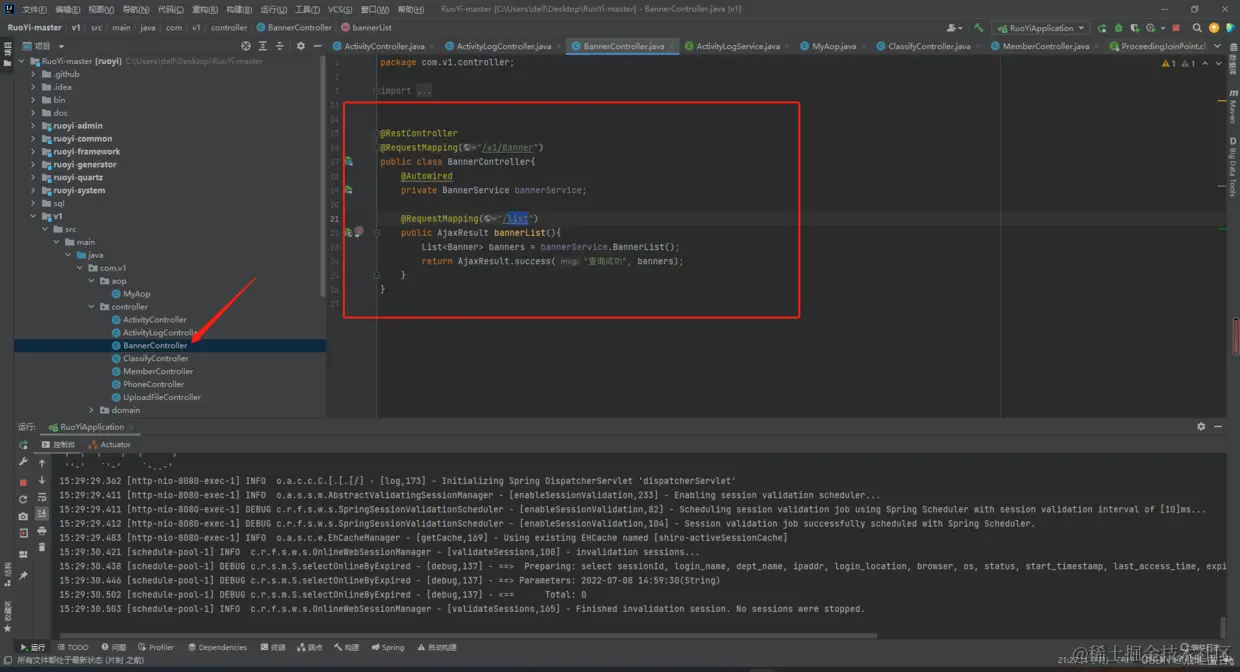The height and width of the screenshot is (672, 1240).
Task: Click the console horizontal scrollbar
Action: pos(470,635)
